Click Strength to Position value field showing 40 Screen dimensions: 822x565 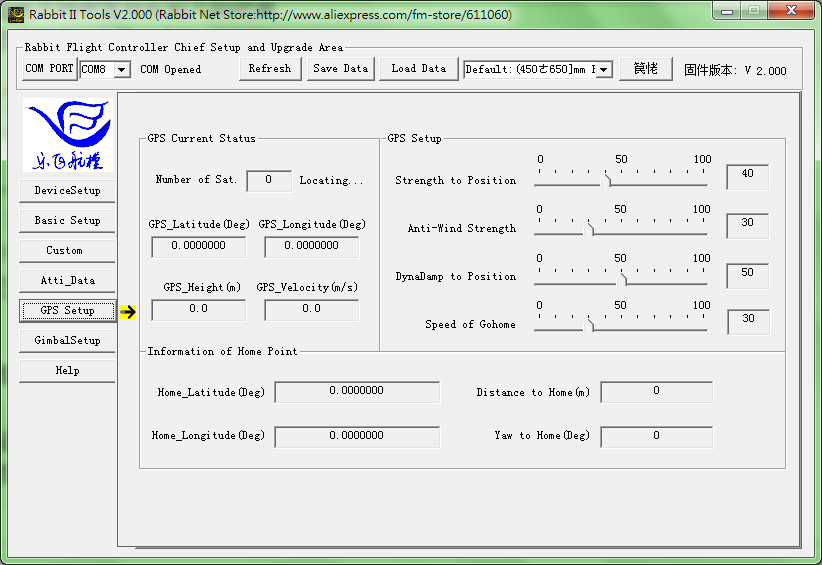pos(748,177)
